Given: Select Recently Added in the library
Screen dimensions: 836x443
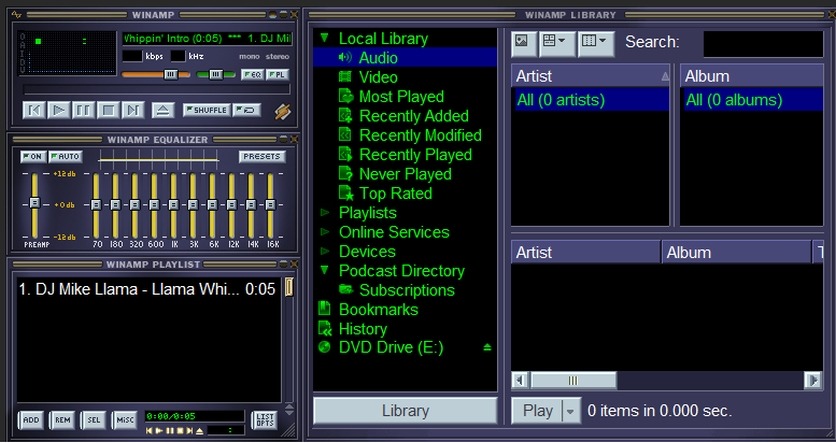Looking at the screenshot, I should pyautogui.click(x=413, y=116).
